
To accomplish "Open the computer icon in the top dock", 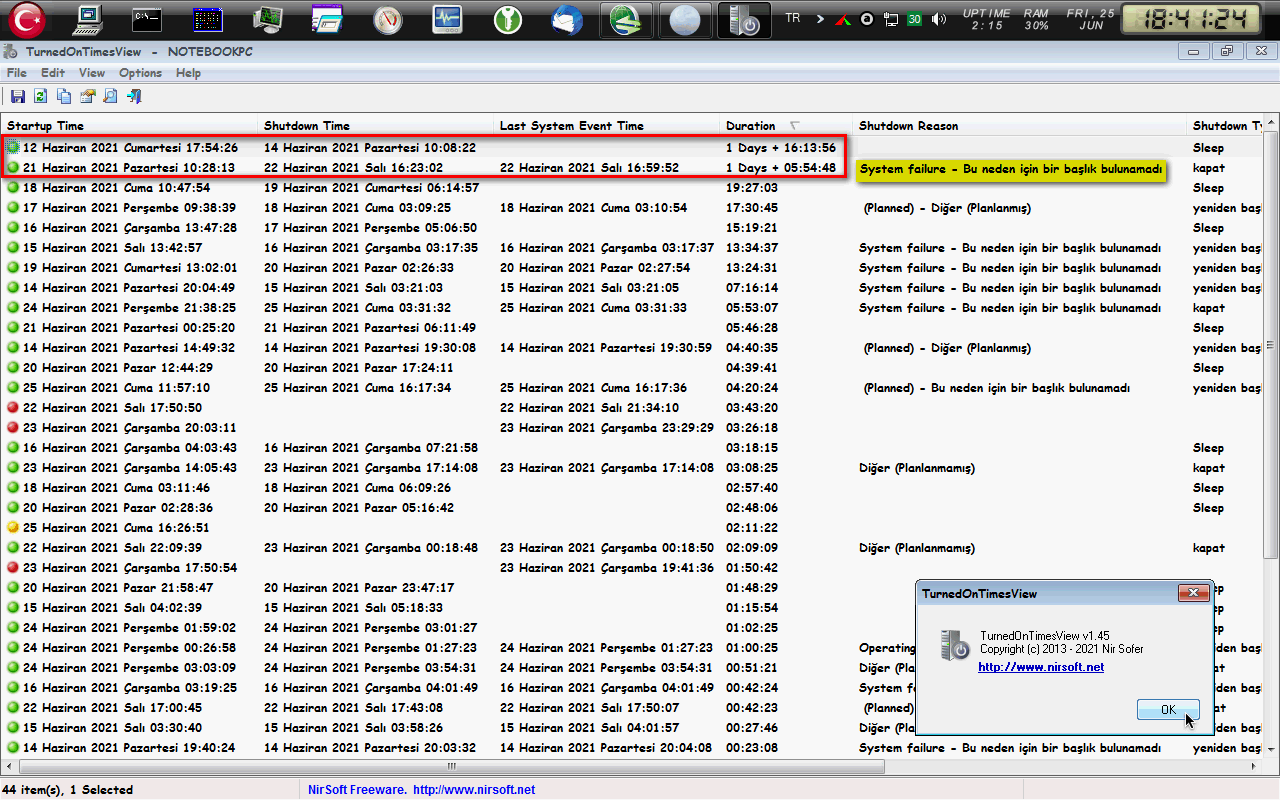I will 89,19.
